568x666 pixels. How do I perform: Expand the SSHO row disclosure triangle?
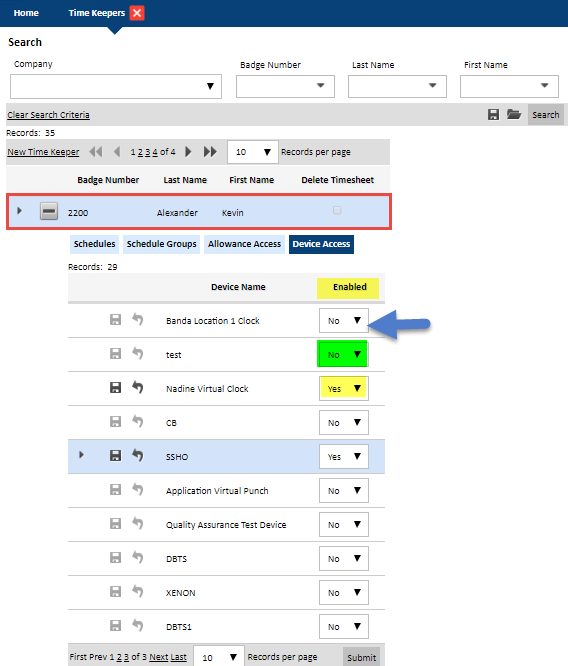tap(81, 455)
